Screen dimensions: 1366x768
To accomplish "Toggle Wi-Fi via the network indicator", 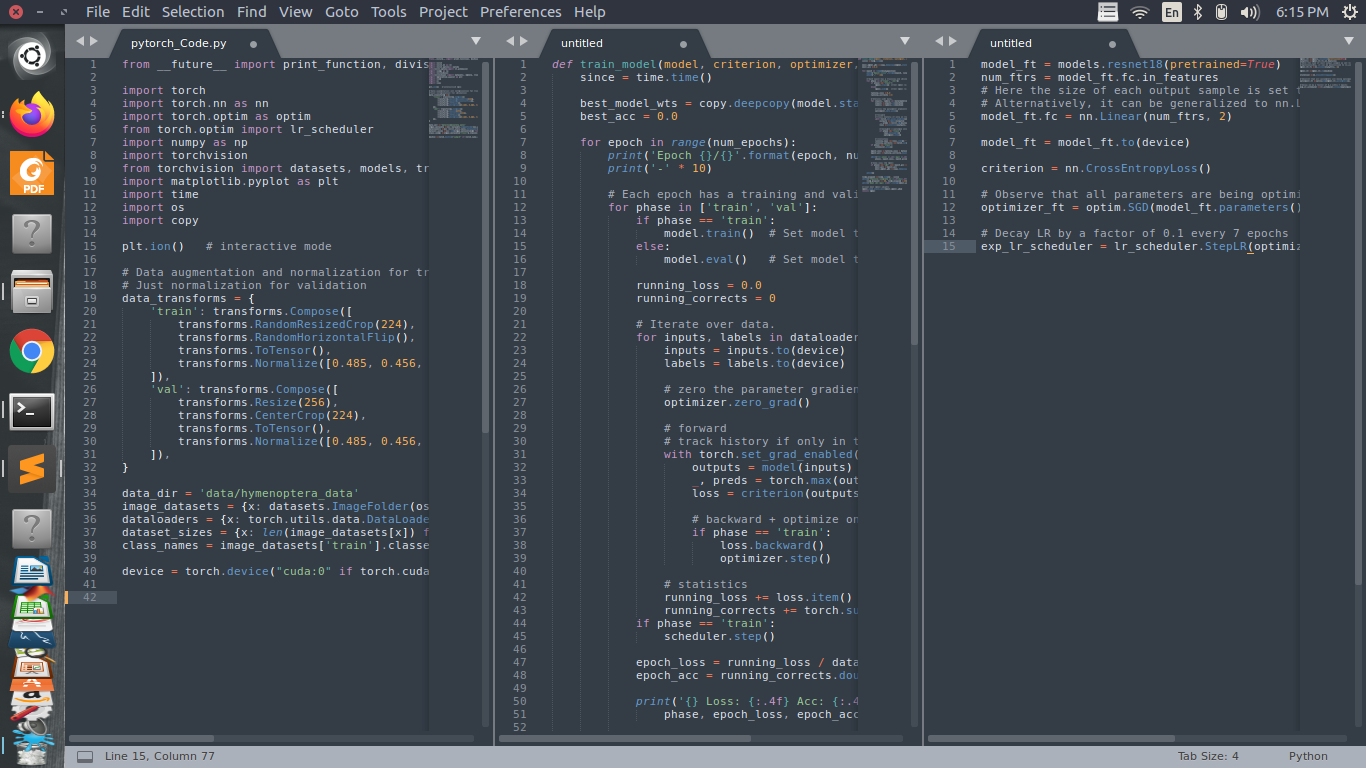I will tap(1140, 11).
